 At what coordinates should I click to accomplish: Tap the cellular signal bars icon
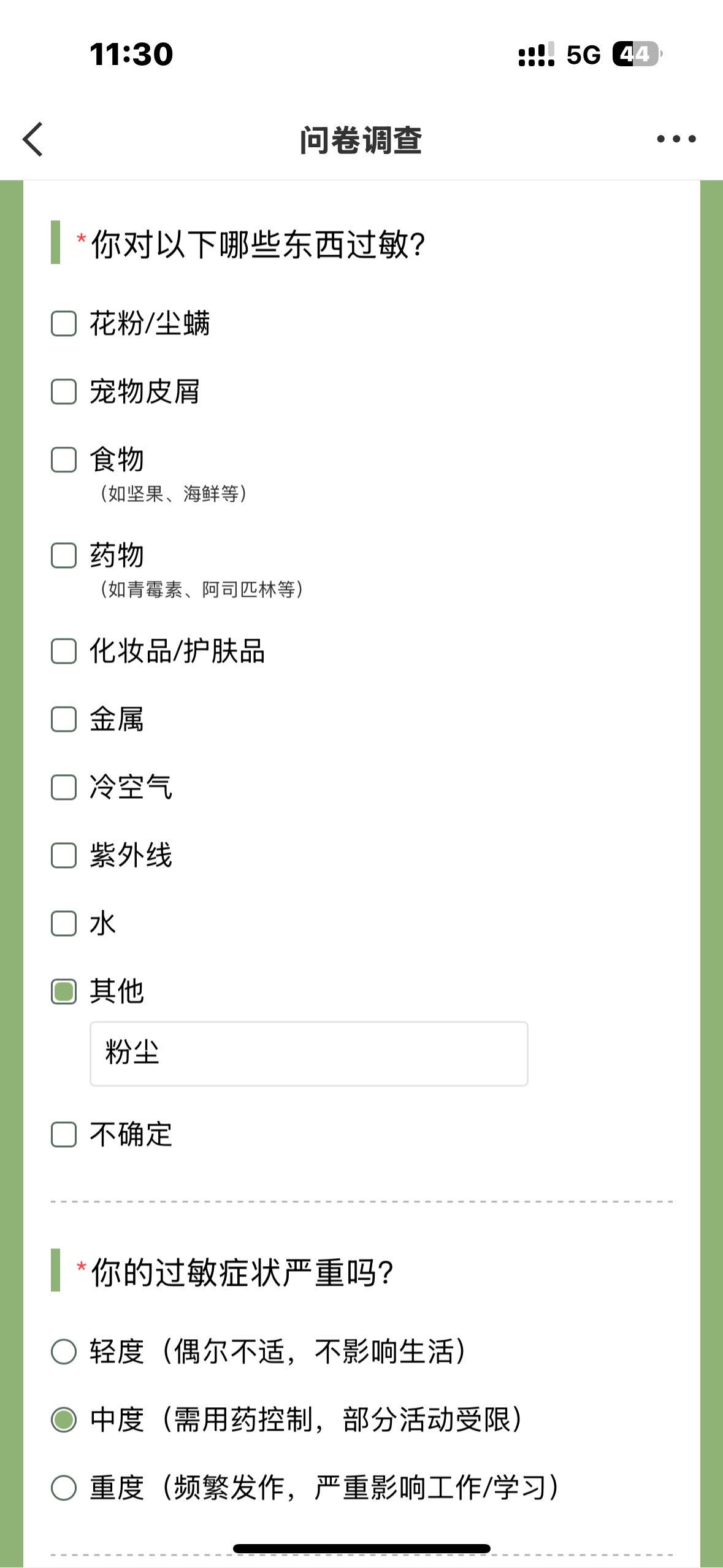pyautogui.click(x=537, y=54)
